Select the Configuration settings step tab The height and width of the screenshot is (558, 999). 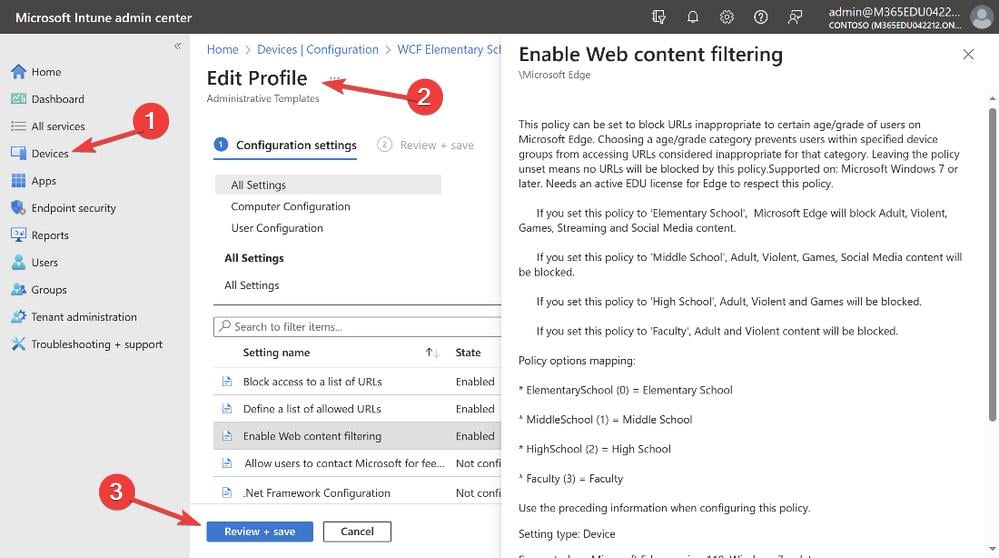pos(285,145)
